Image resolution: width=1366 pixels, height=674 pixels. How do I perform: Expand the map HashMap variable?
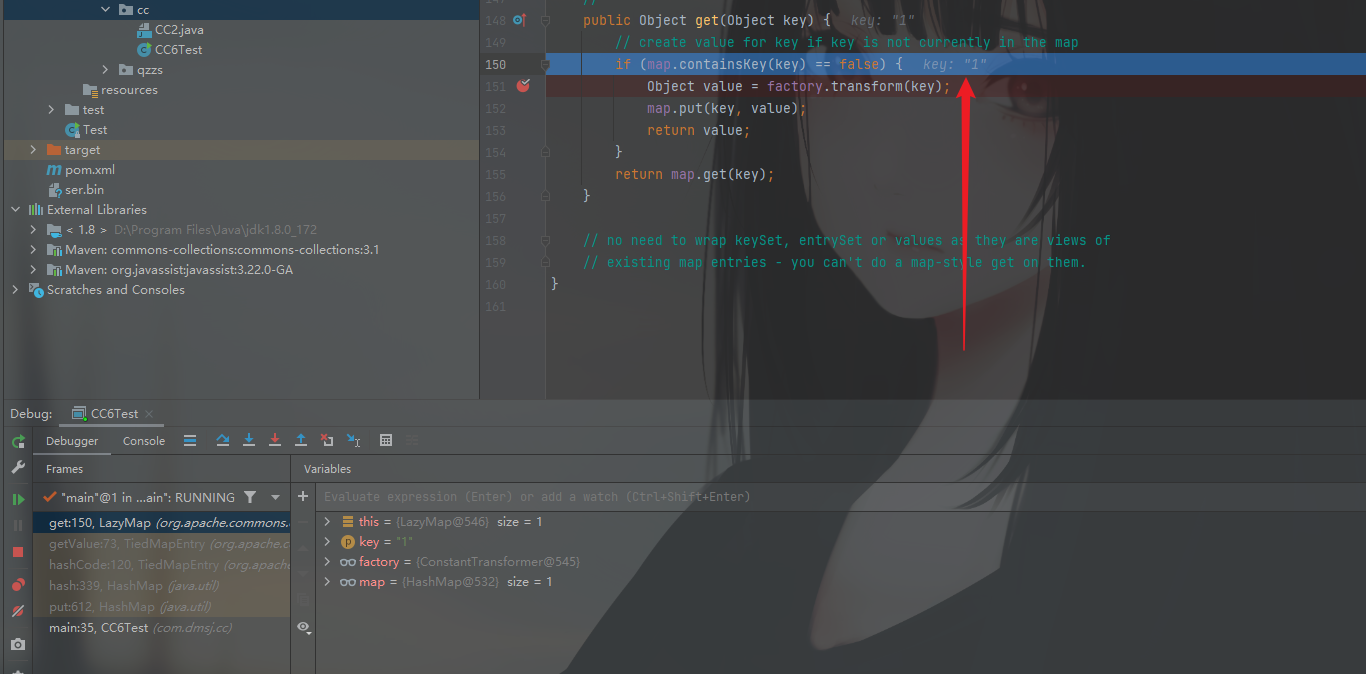click(x=327, y=582)
